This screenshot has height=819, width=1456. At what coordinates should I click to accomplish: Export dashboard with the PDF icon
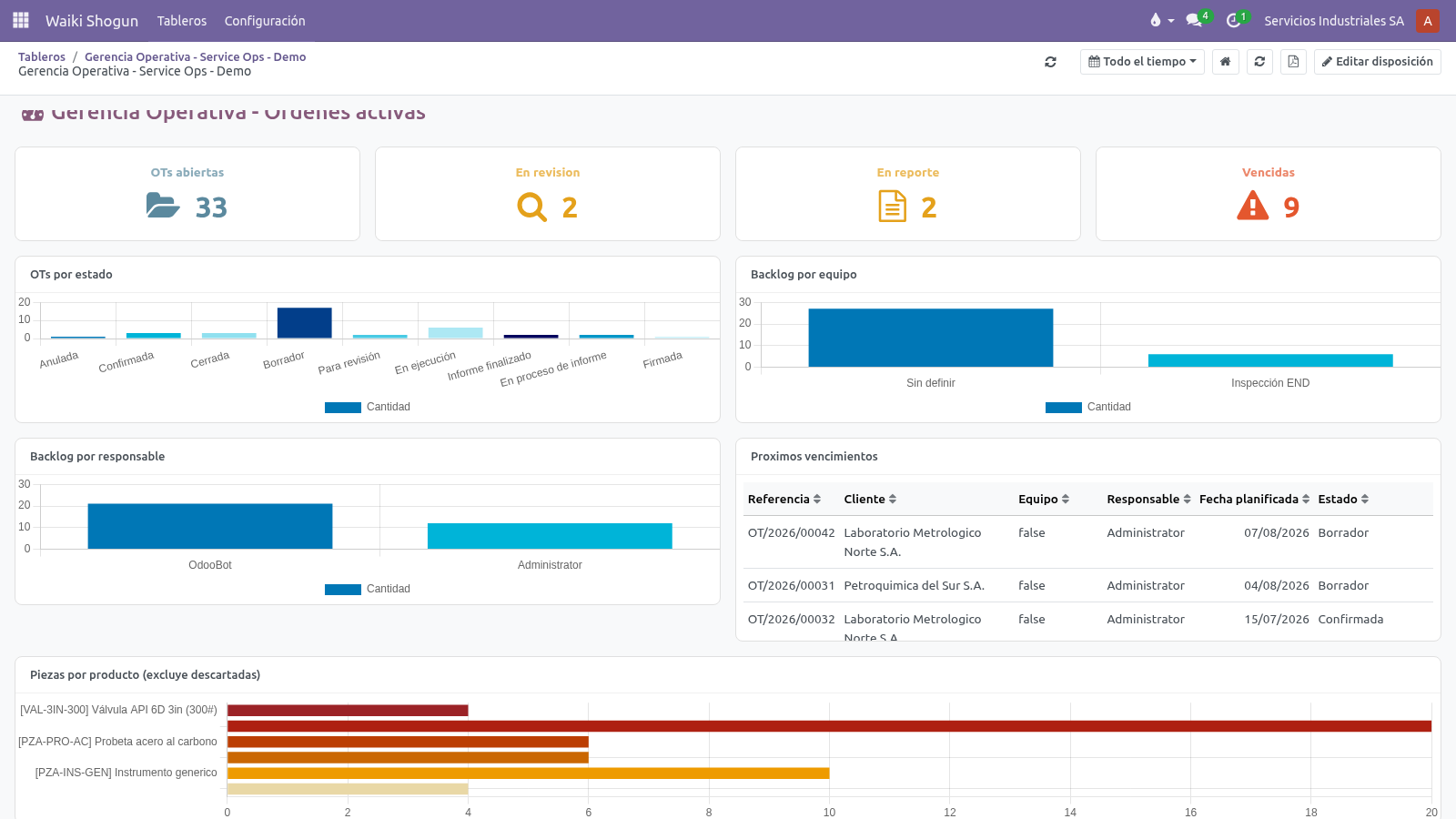(x=1293, y=62)
